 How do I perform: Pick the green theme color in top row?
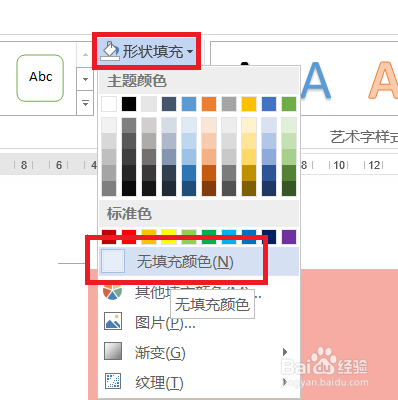(x=289, y=104)
